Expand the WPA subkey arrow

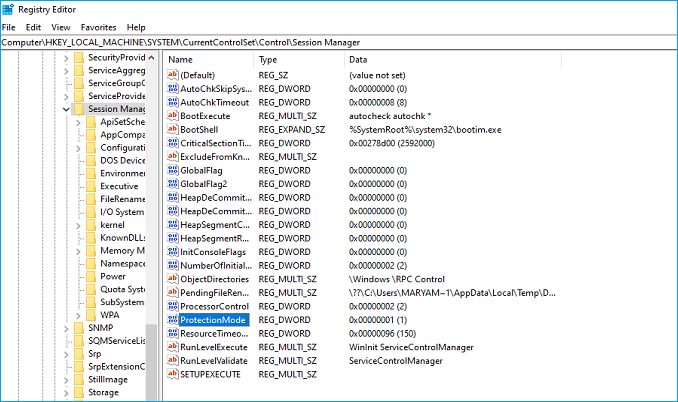pyautogui.click(x=78, y=316)
